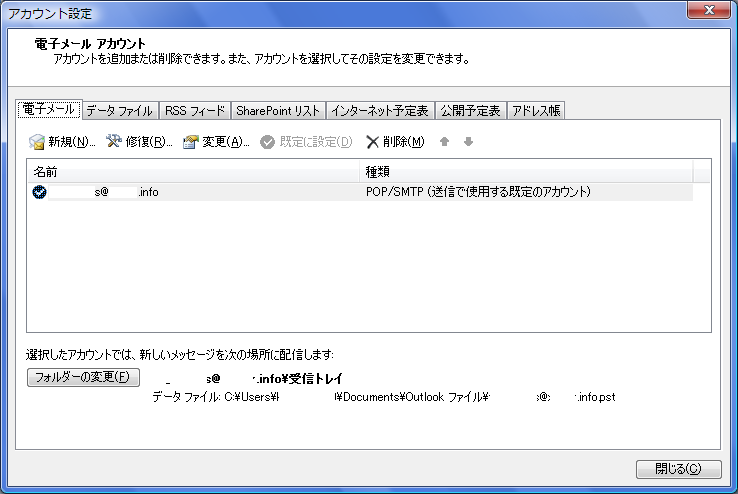Move account down with the down arrow
This screenshot has height=494, width=738.
point(468,142)
